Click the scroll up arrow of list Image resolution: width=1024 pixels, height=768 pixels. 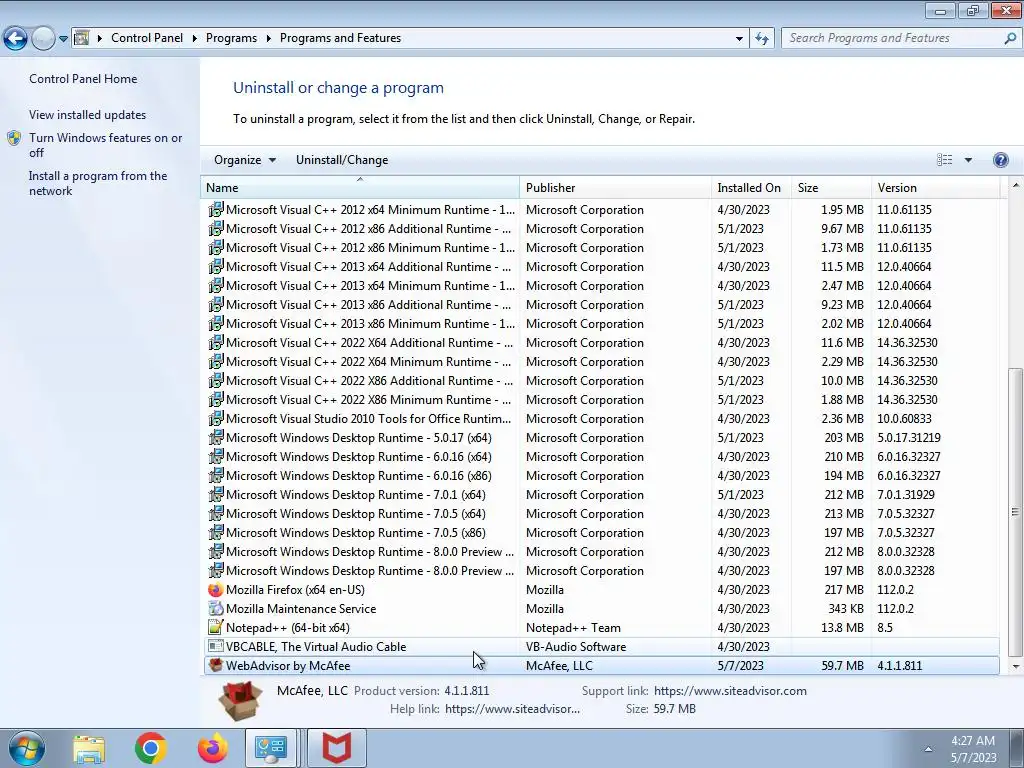click(x=1015, y=185)
